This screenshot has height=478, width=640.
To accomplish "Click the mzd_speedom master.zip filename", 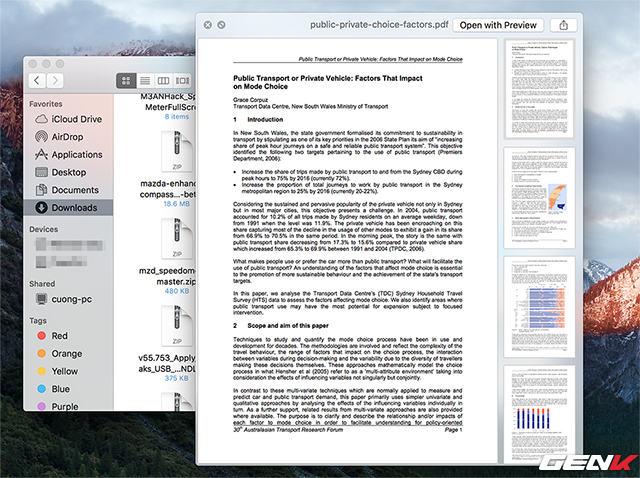I will tap(168, 276).
